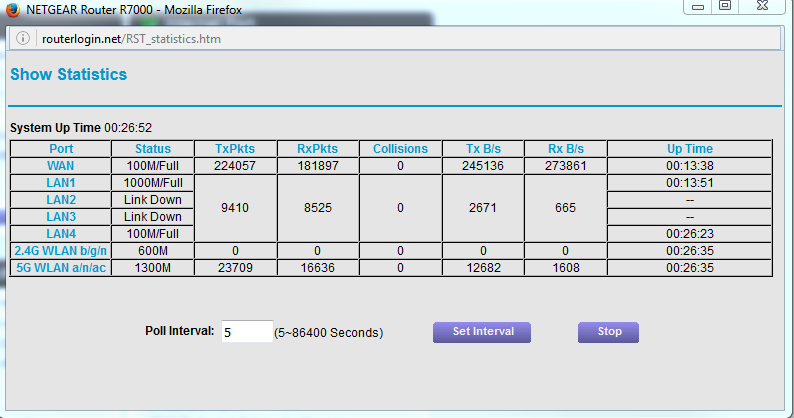Select the LAN1 port label
Viewport: 794px width, 418px height.
click(61, 183)
